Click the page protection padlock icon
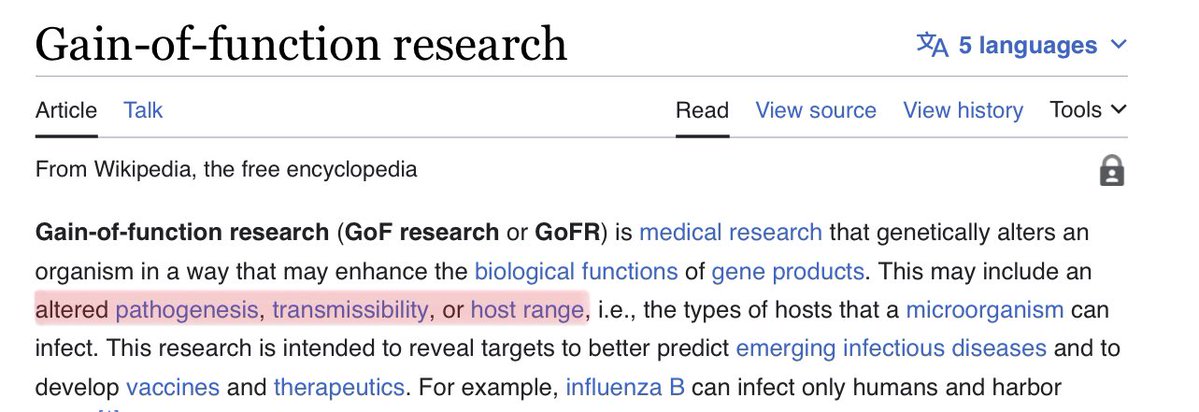This screenshot has width=1199, height=412. 1111,171
